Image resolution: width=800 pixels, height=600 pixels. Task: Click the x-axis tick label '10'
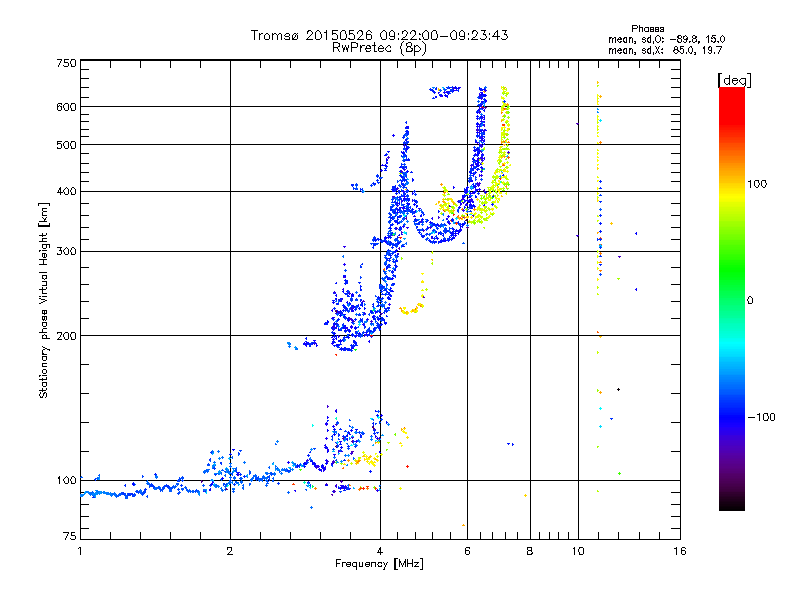[x=578, y=551]
